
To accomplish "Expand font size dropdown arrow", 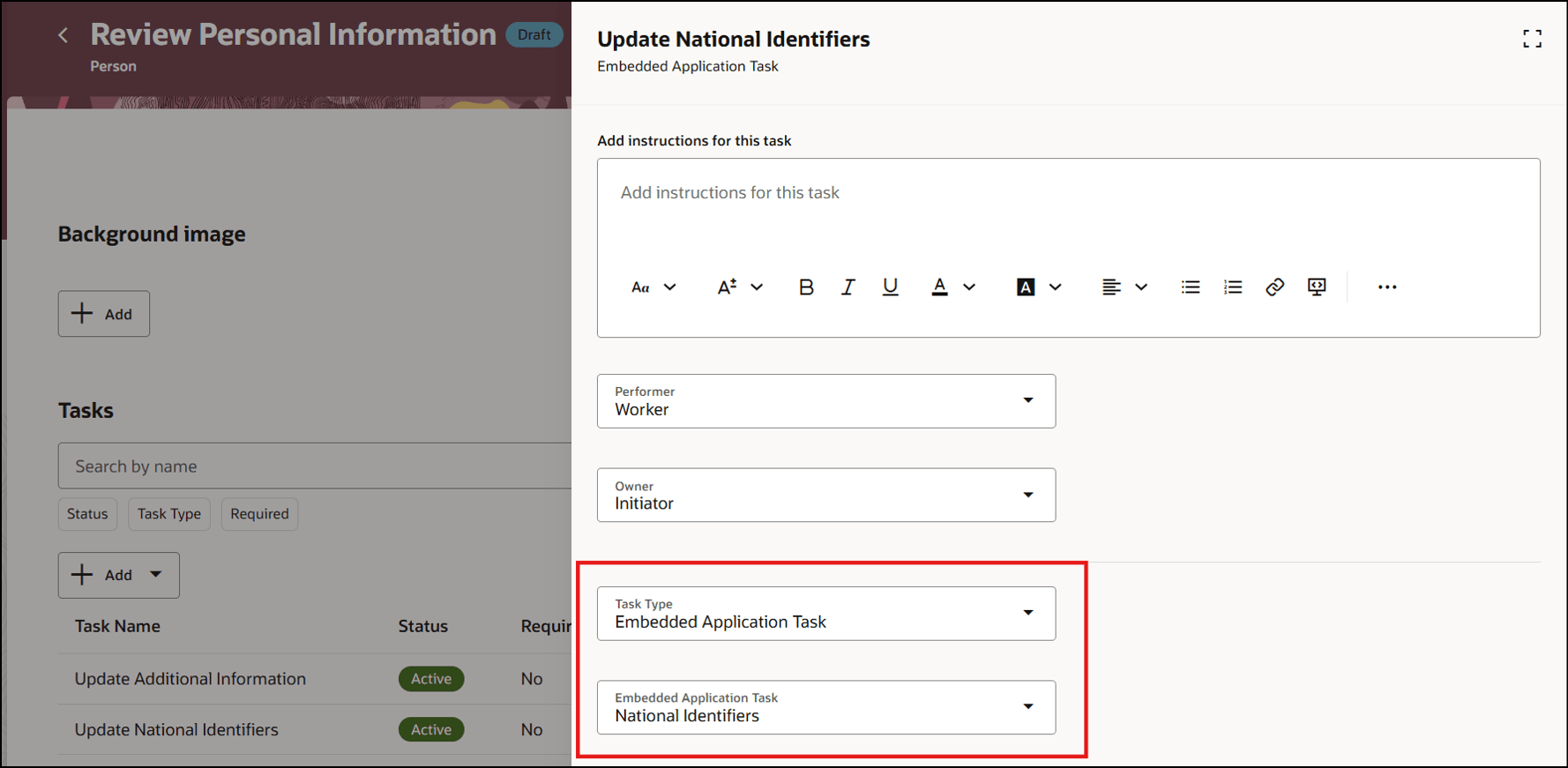I will (x=757, y=287).
